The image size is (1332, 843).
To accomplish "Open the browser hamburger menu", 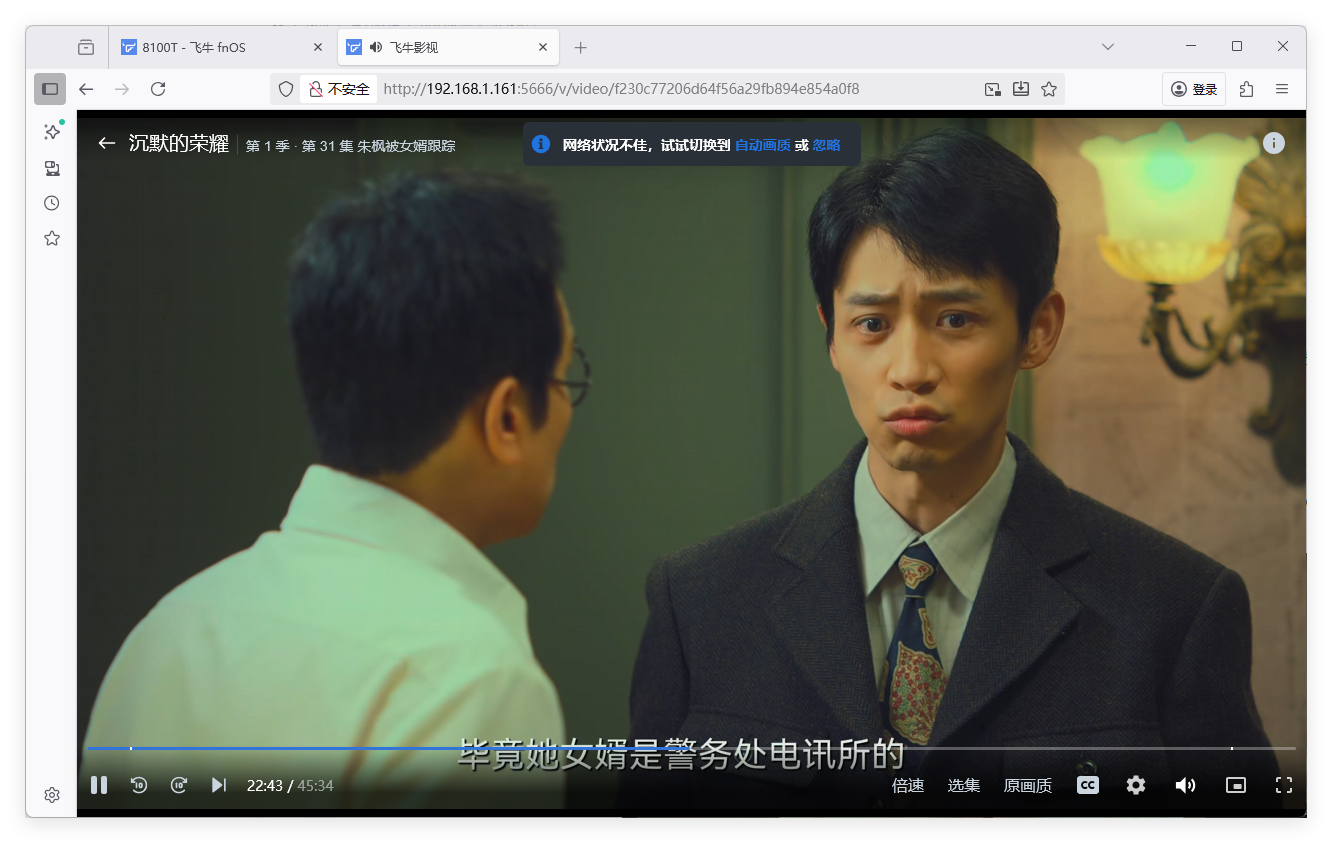I will pos(1282,88).
